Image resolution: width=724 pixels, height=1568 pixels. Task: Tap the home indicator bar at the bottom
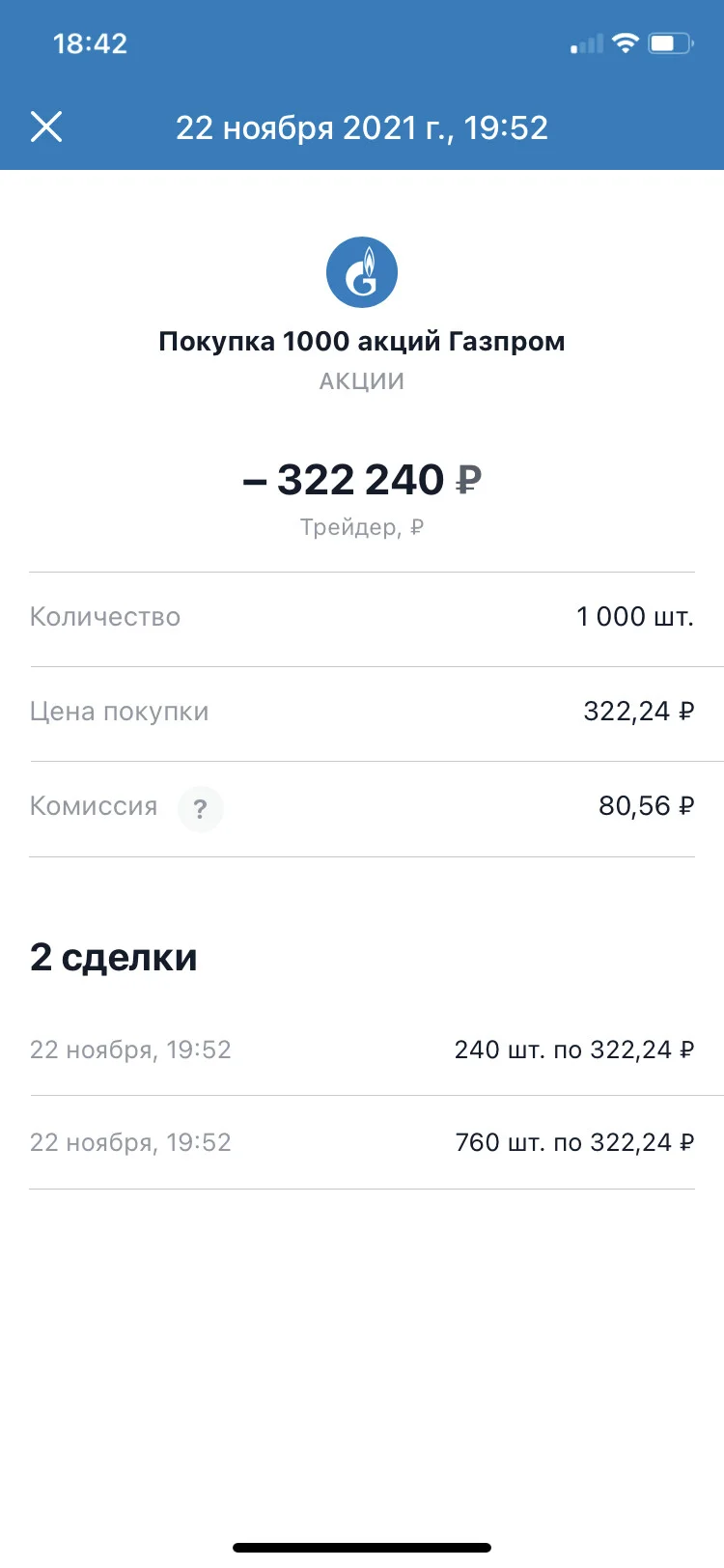point(362,1548)
